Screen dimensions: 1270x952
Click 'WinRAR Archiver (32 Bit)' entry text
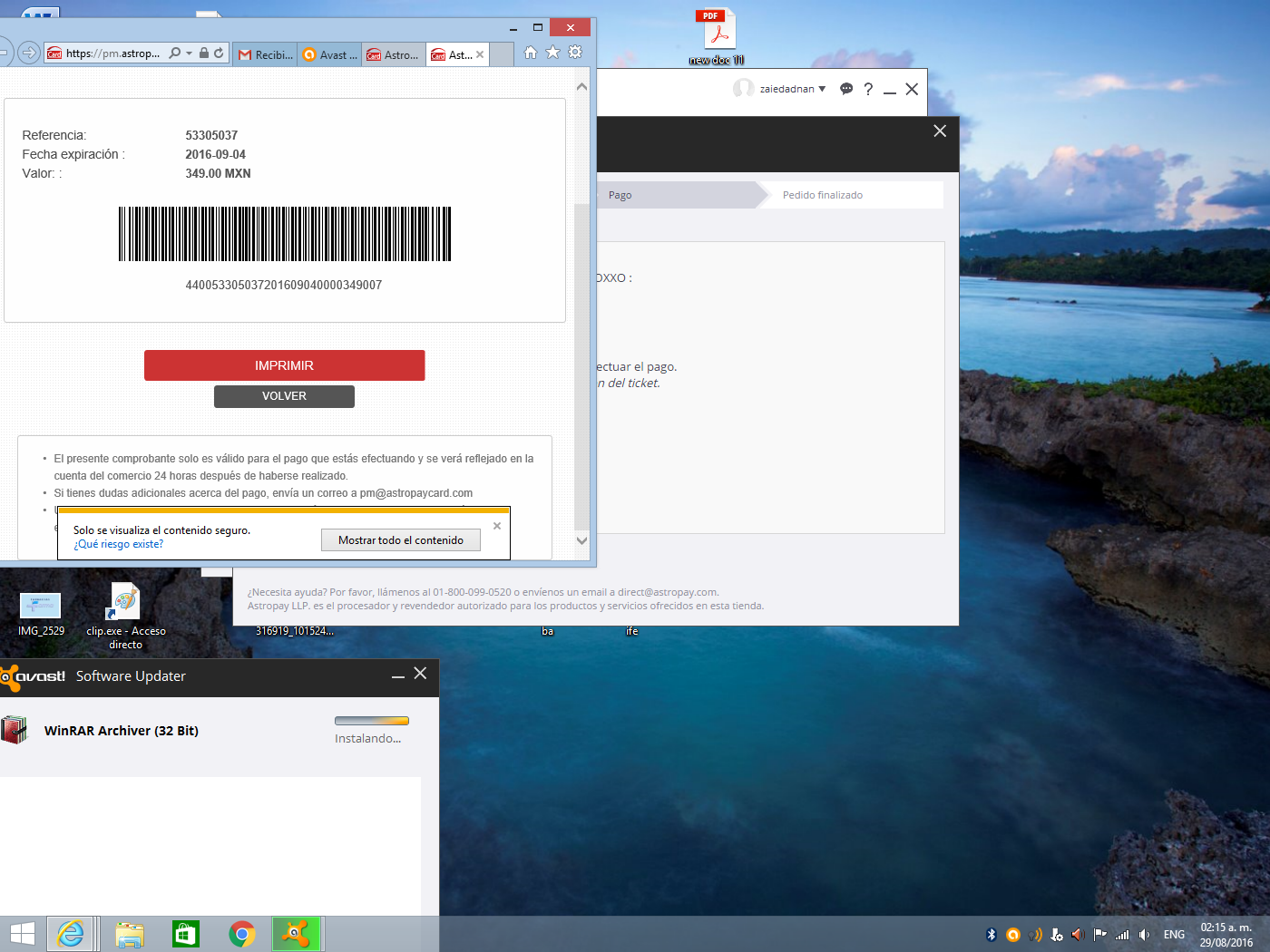click(122, 731)
